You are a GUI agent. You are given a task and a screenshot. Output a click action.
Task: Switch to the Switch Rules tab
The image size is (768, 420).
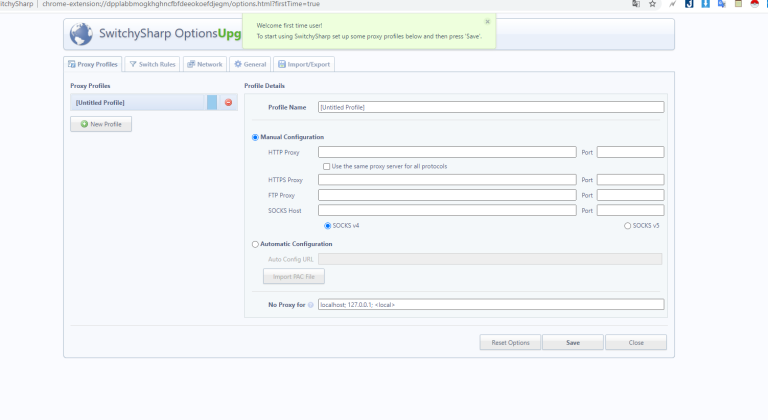point(152,64)
